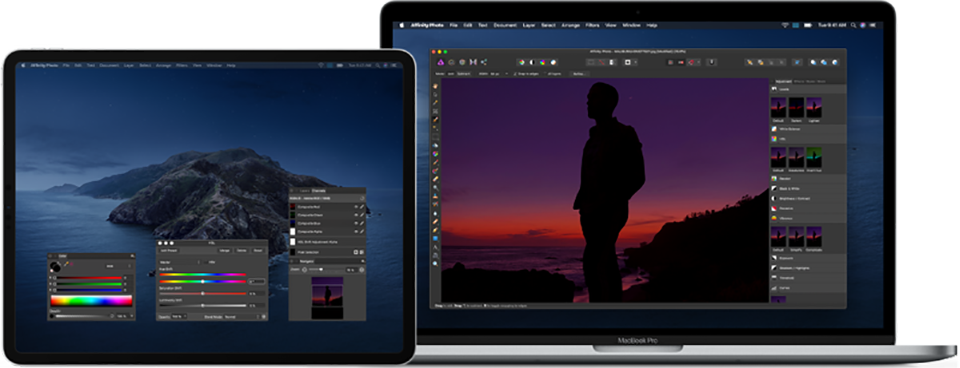Click the colour picker eyedropper in Colour panel

click(x=66, y=264)
